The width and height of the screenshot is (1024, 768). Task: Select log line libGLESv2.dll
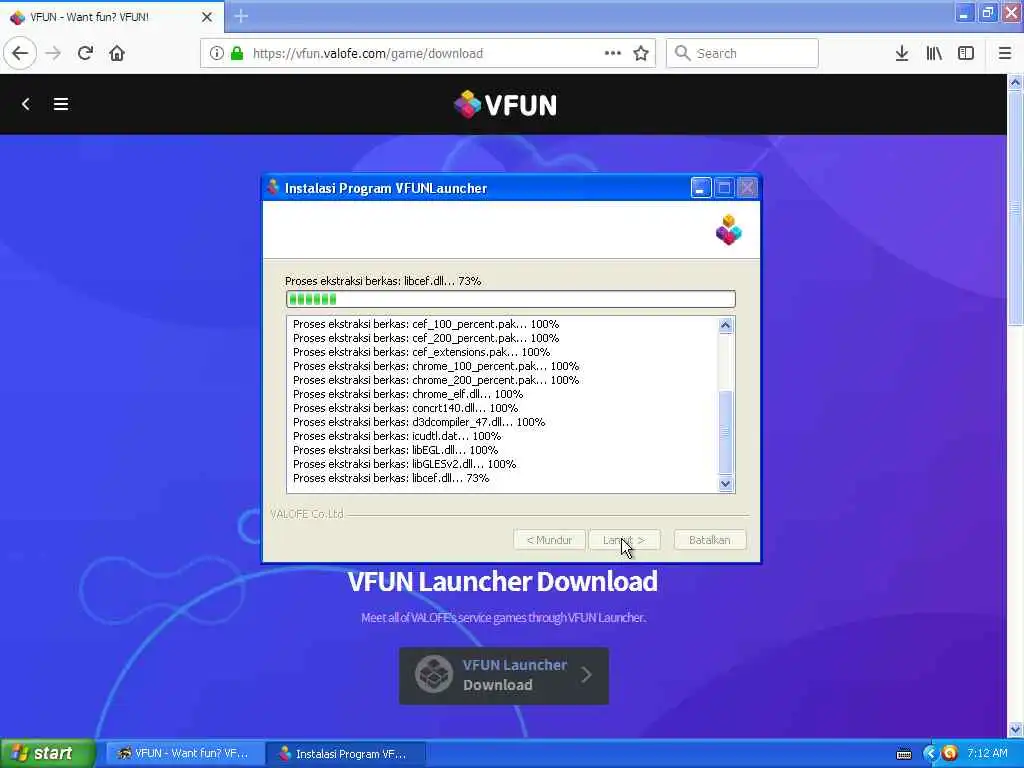404,464
